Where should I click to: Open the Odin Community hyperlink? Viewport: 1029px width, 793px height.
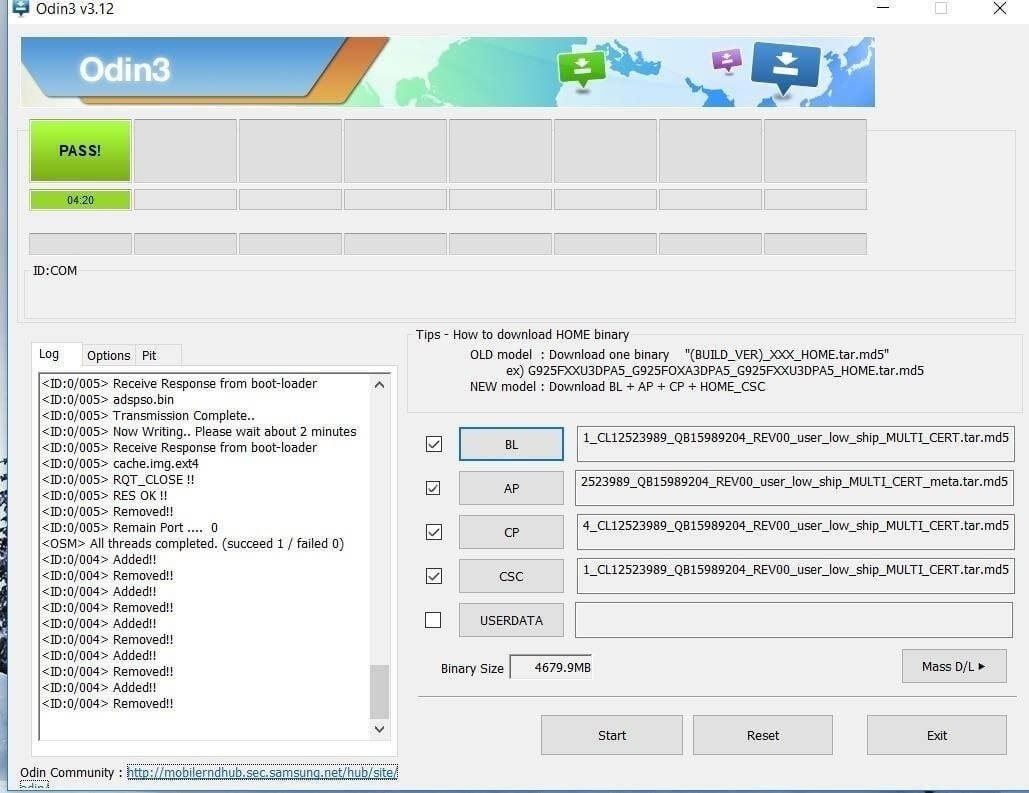262,772
